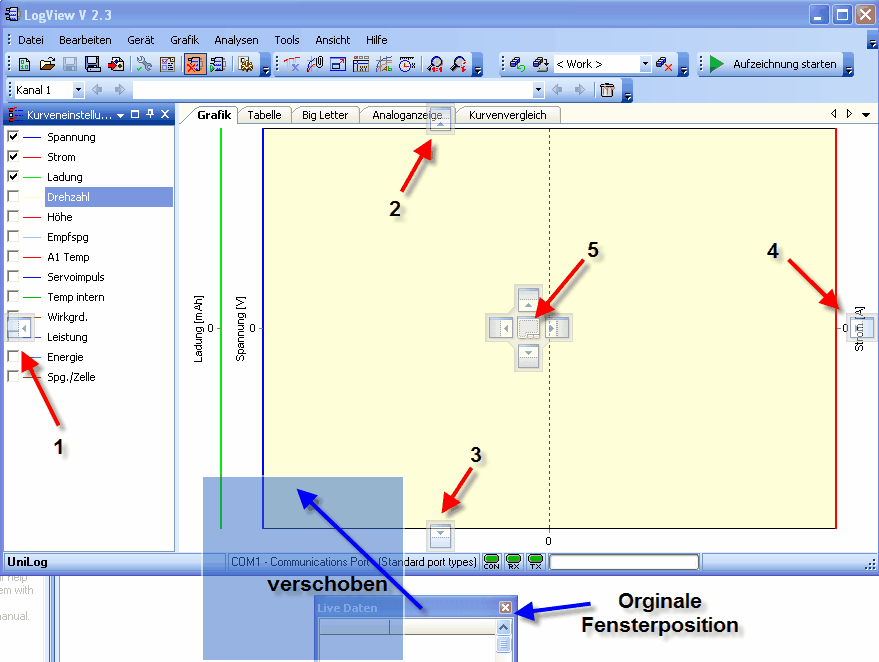Open the < Work > device dropdown
The height and width of the screenshot is (662, 879).
tap(645, 64)
